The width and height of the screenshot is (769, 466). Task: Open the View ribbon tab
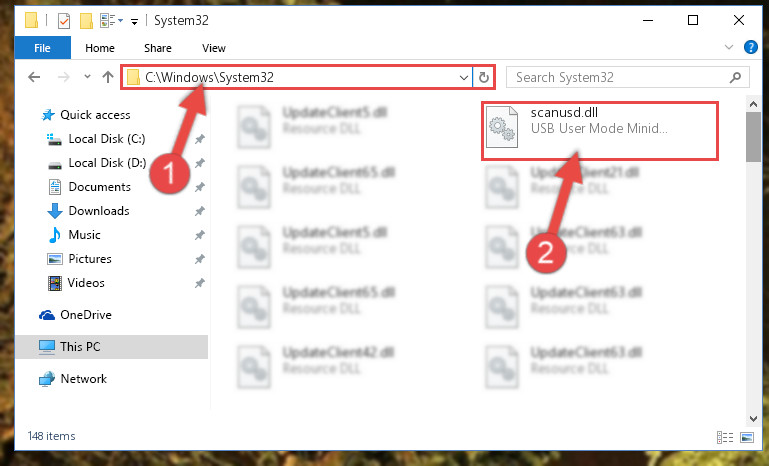coord(214,48)
